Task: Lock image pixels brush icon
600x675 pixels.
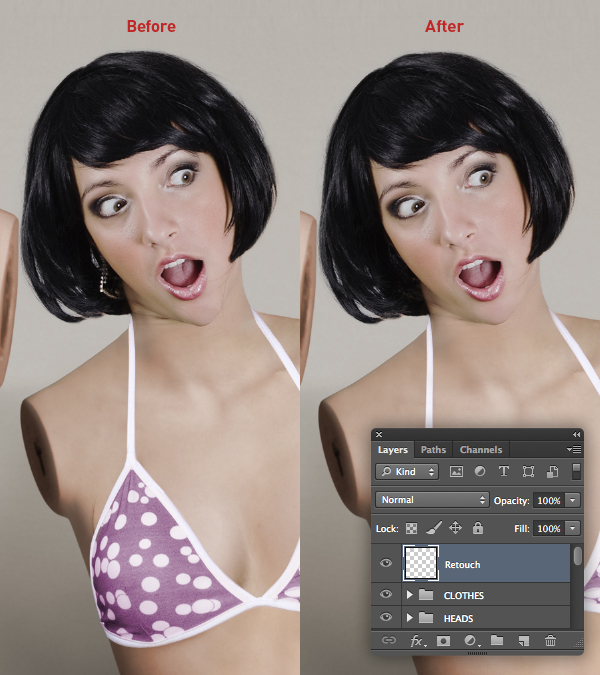Action: pos(434,528)
